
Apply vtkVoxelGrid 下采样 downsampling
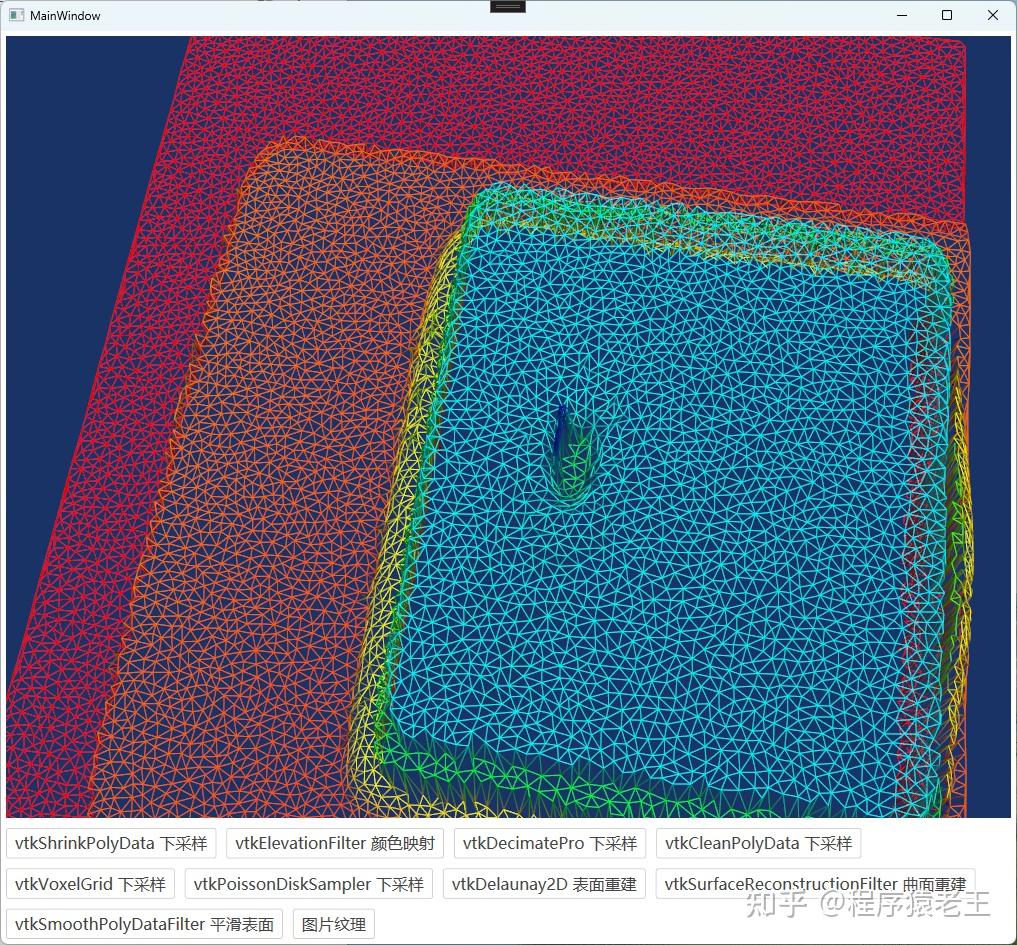tap(89, 884)
